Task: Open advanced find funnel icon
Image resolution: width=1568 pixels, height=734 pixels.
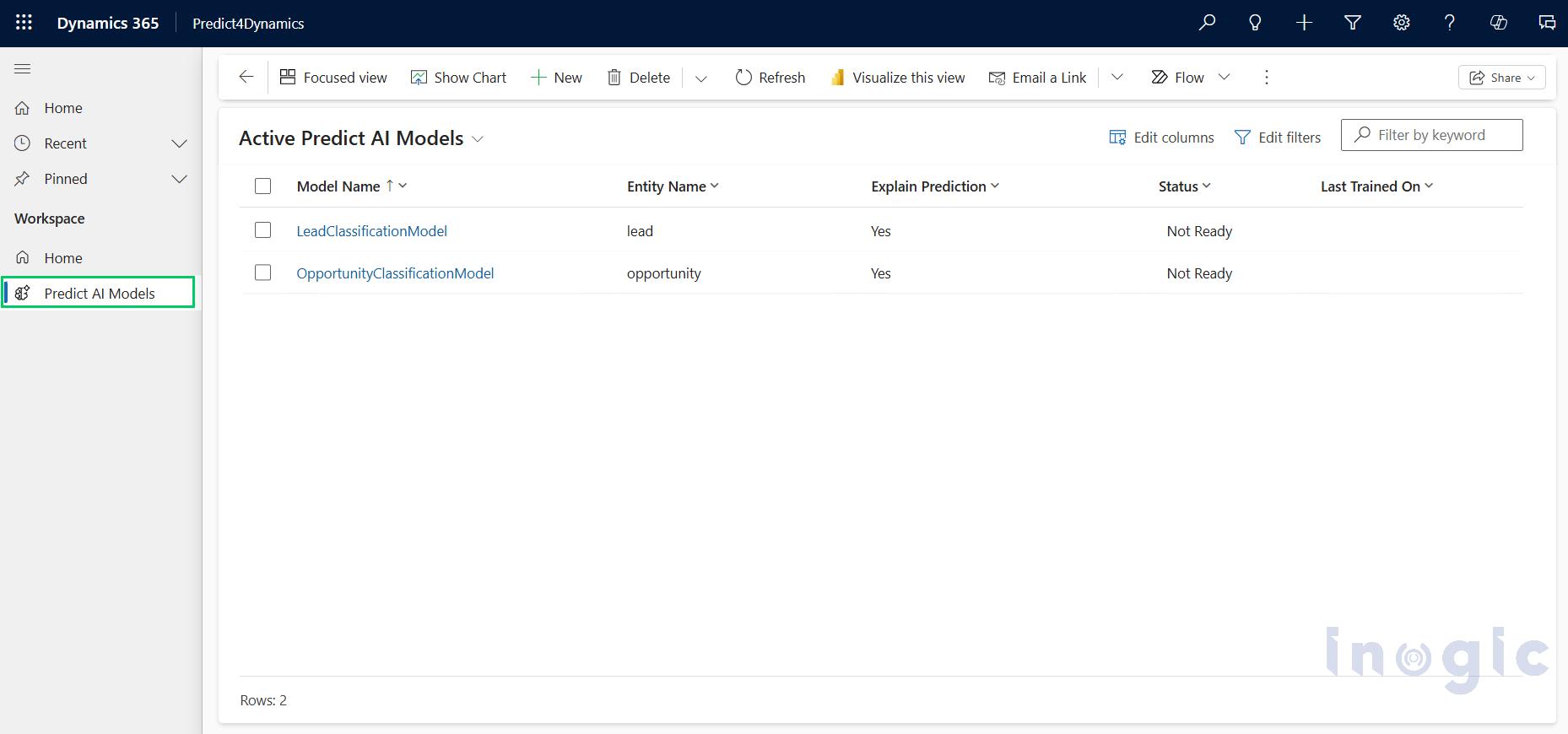Action: tap(1353, 23)
